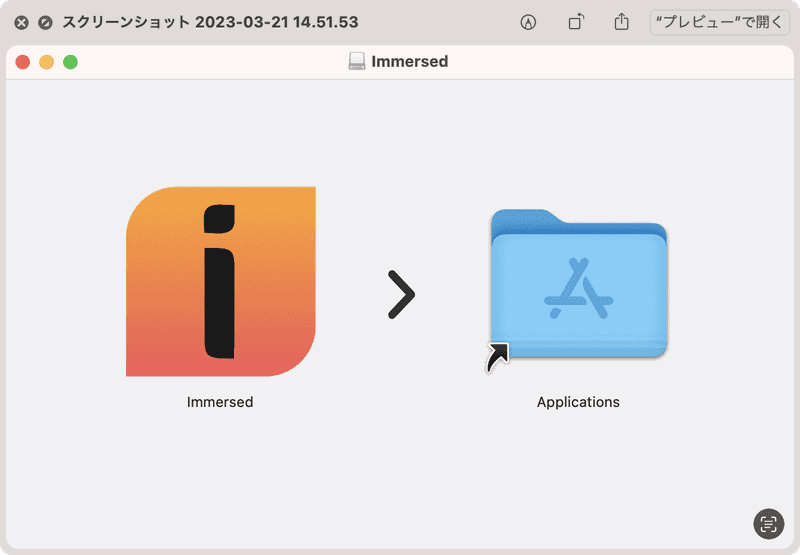Select the Immersed app icon
The image size is (800, 555).
[221, 282]
